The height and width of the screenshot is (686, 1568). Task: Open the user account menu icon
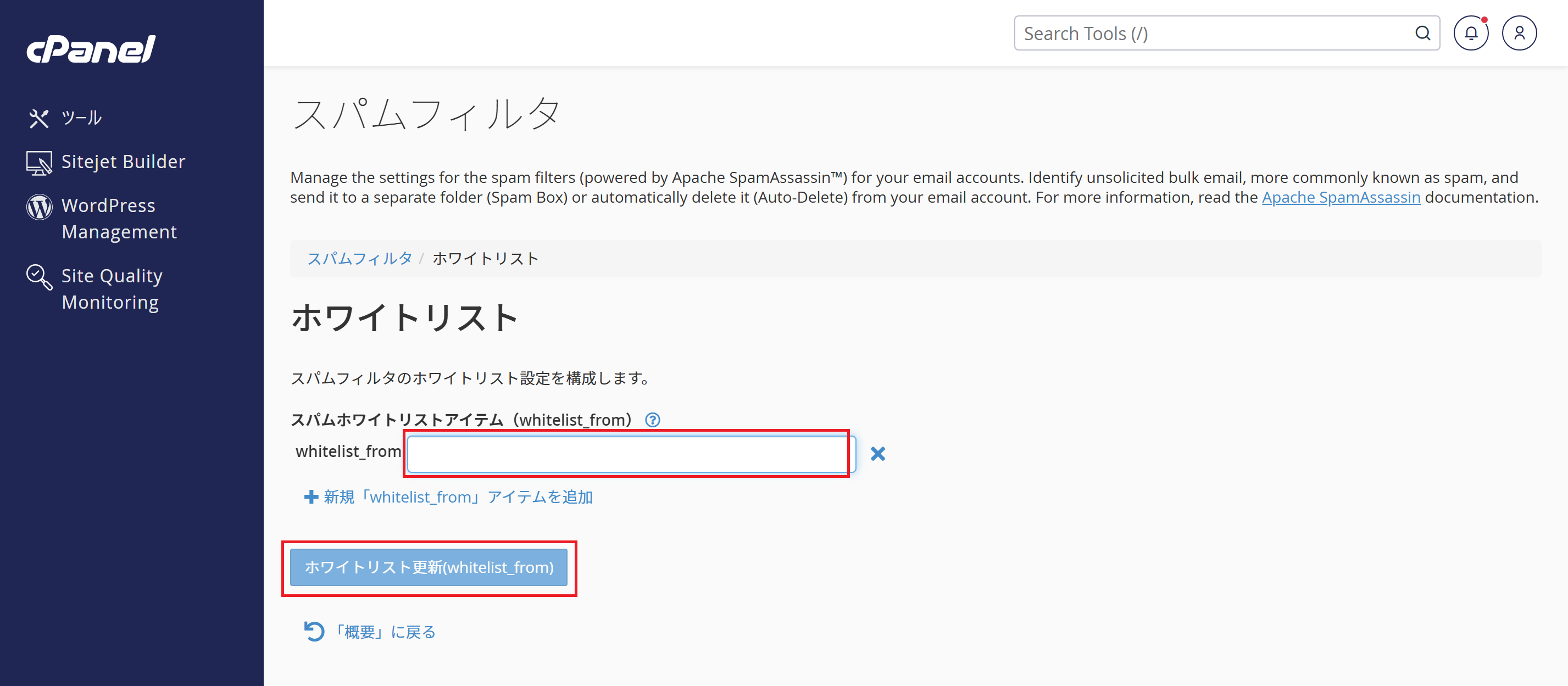1519,34
